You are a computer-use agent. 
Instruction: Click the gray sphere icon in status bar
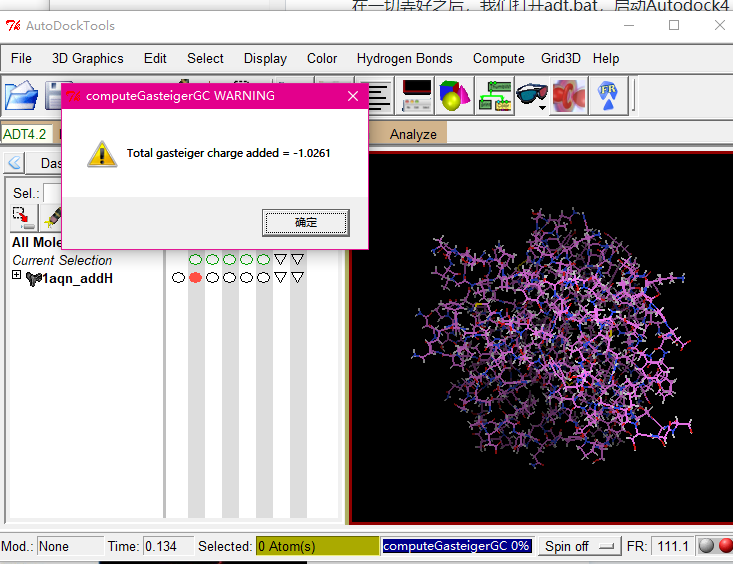[x=706, y=546]
